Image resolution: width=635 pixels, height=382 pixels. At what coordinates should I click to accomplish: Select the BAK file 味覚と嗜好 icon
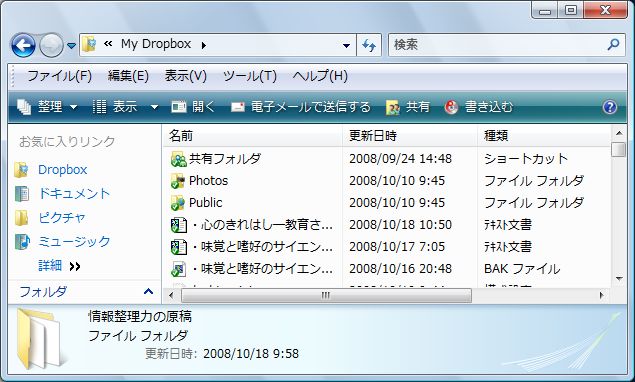tap(178, 269)
